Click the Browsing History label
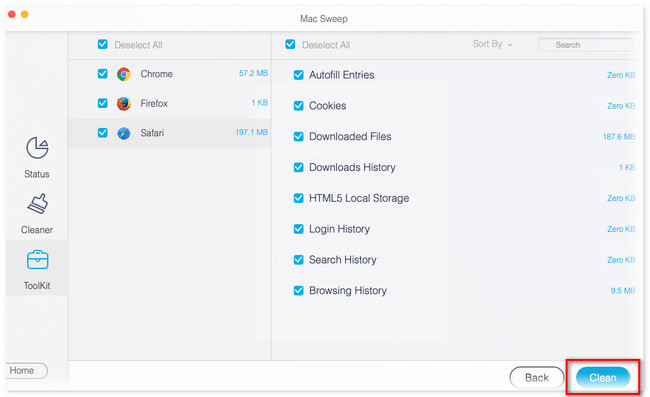This screenshot has width=650, height=397. (x=348, y=290)
